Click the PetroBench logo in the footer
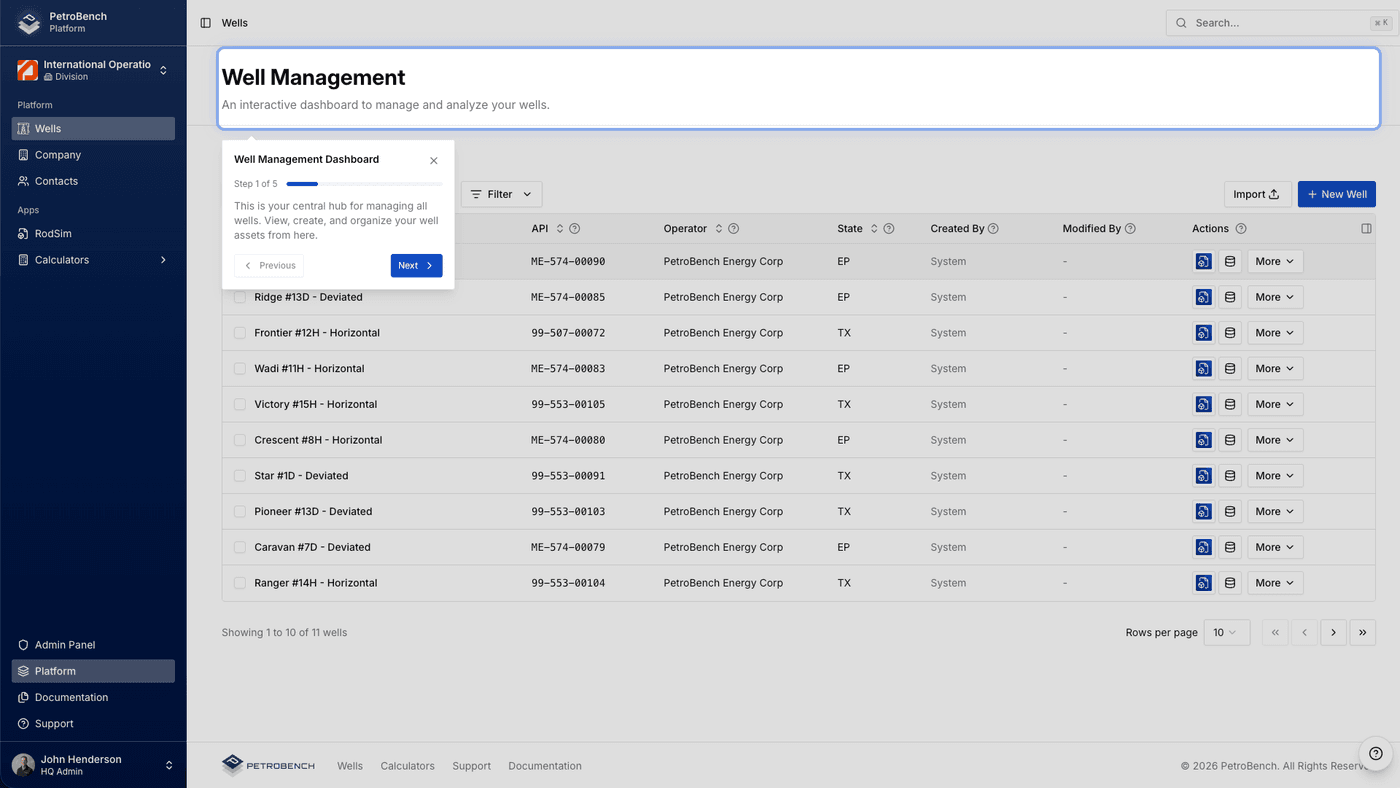Screen dimensions: 1400x788 (267, 765)
